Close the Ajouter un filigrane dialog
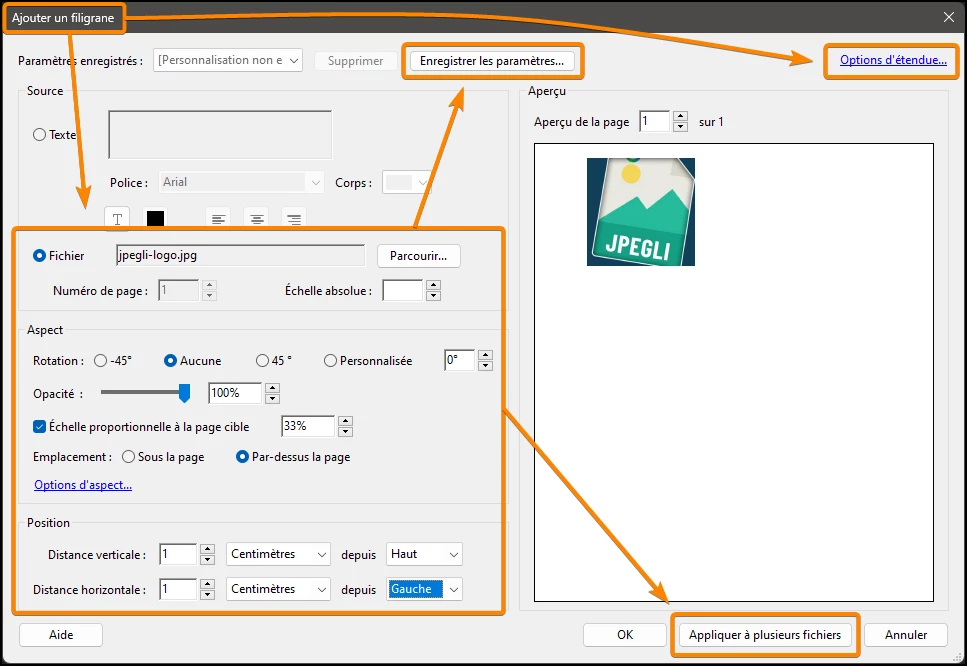 click(948, 17)
